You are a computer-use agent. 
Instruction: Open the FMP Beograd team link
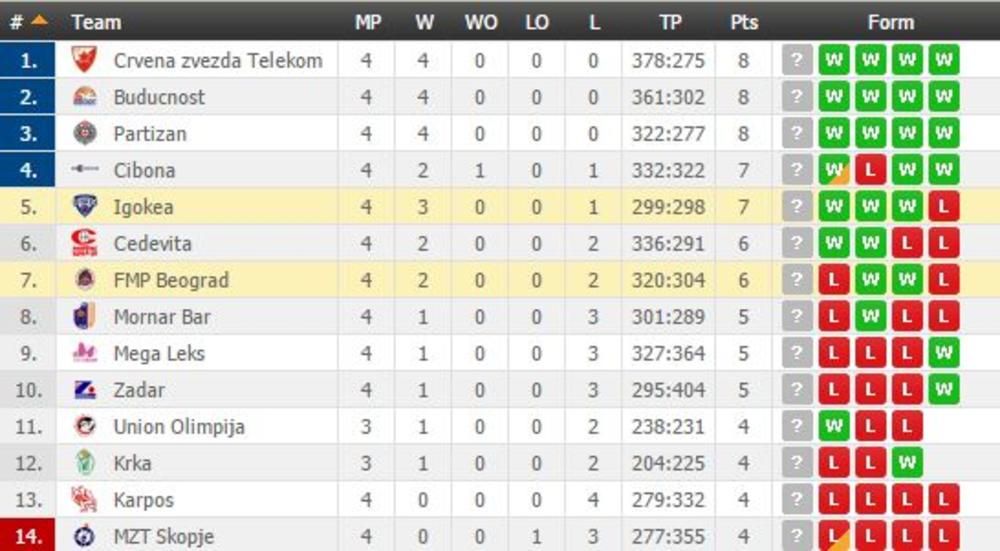(171, 280)
